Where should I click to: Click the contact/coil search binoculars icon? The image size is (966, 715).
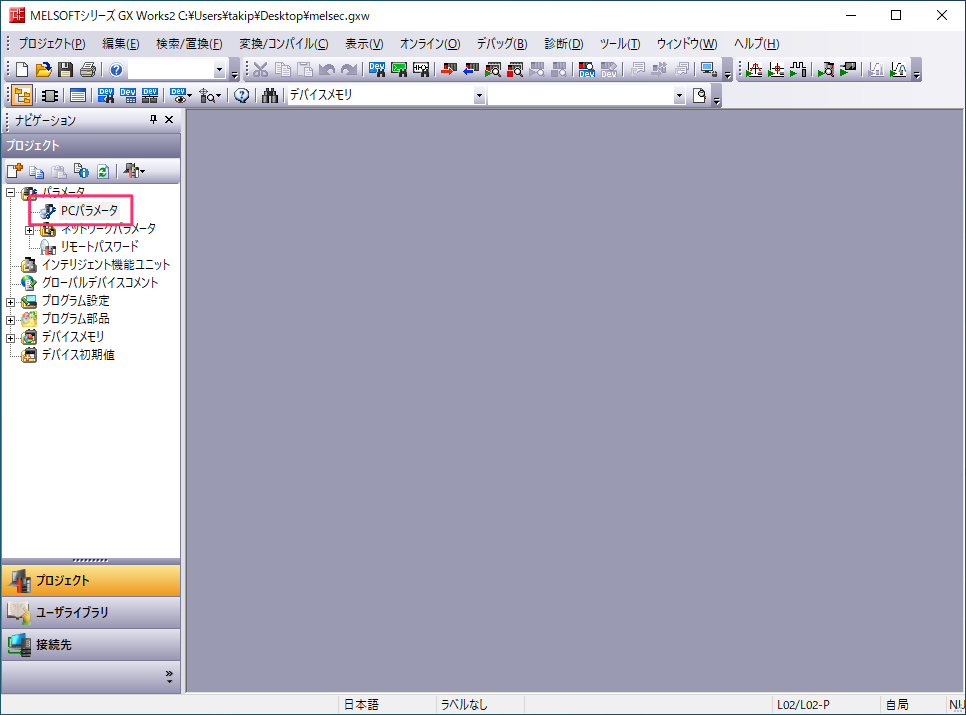(x=421, y=70)
